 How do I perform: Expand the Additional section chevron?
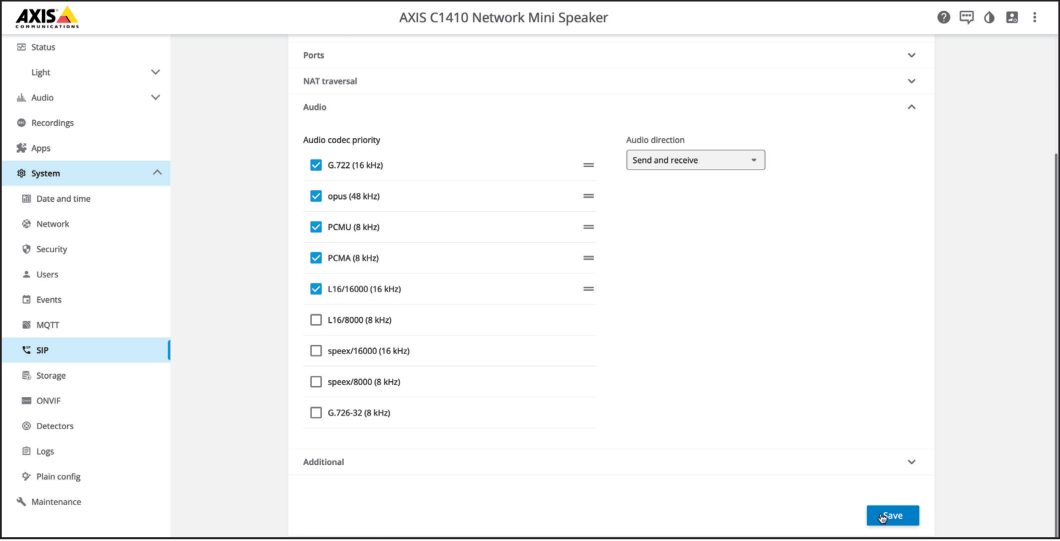pos(911,462)
